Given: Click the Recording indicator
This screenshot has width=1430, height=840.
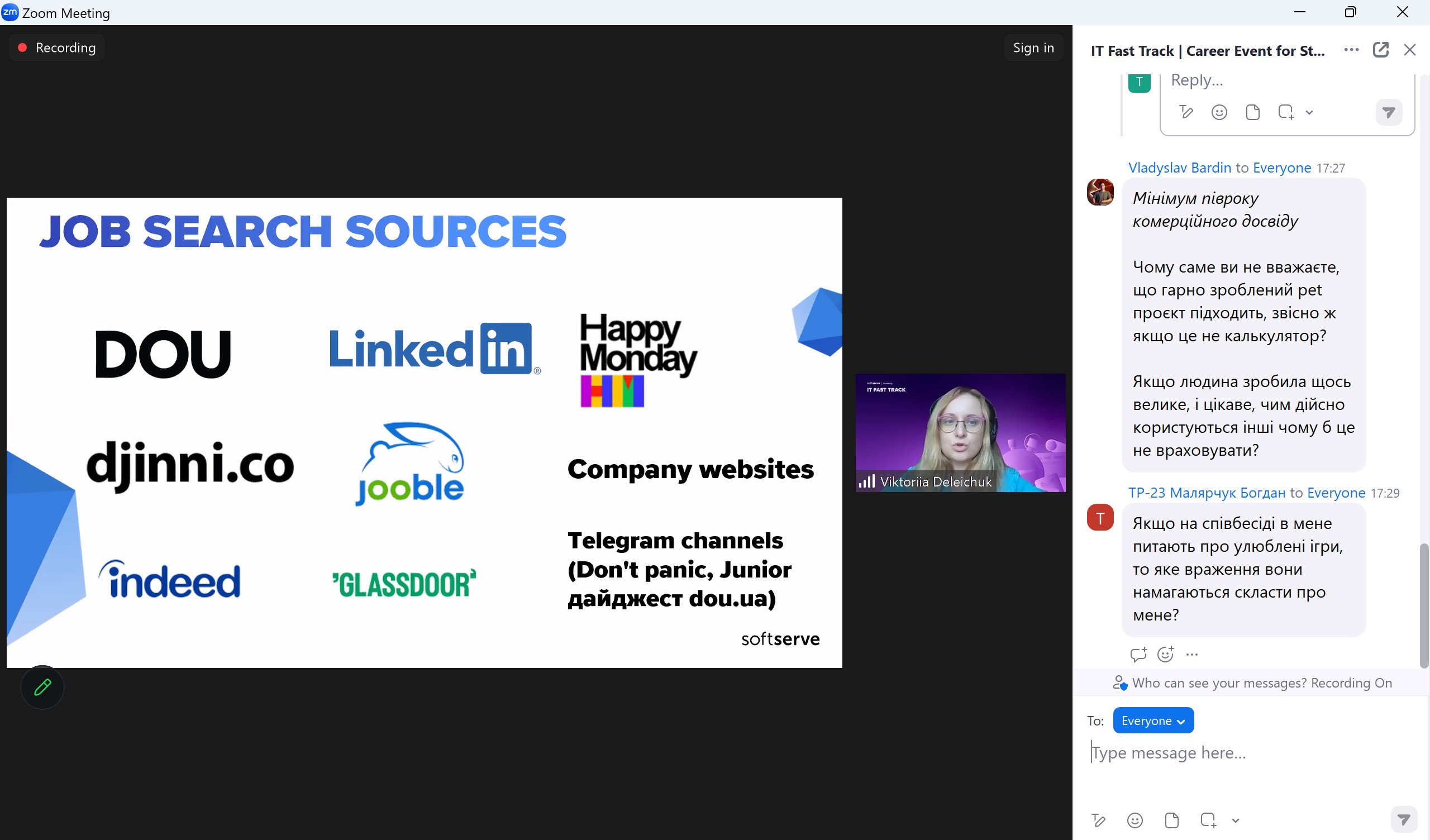Looking at the screenshot, I should [x=57, y=47].
